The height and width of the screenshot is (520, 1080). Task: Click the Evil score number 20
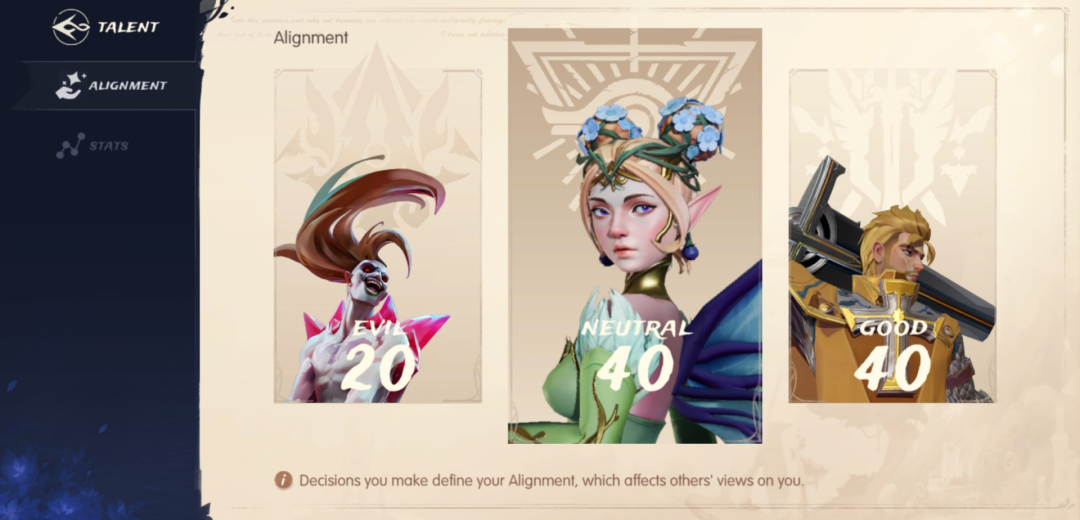click(377, 367)
